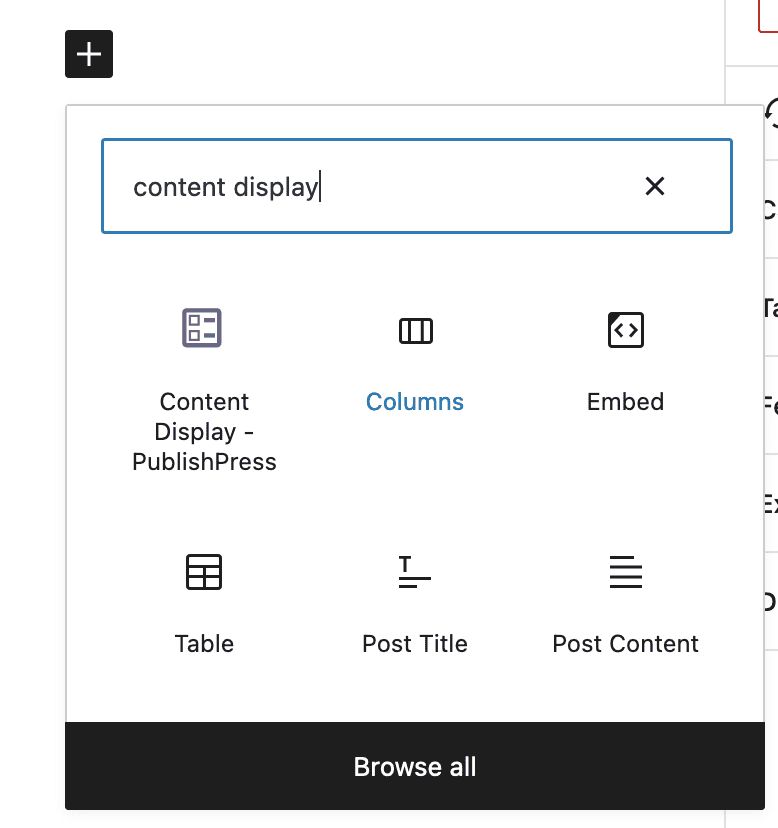Viewport: 778px width, 828px height.
Task: Pick the Table block icon
Action: 204,572
